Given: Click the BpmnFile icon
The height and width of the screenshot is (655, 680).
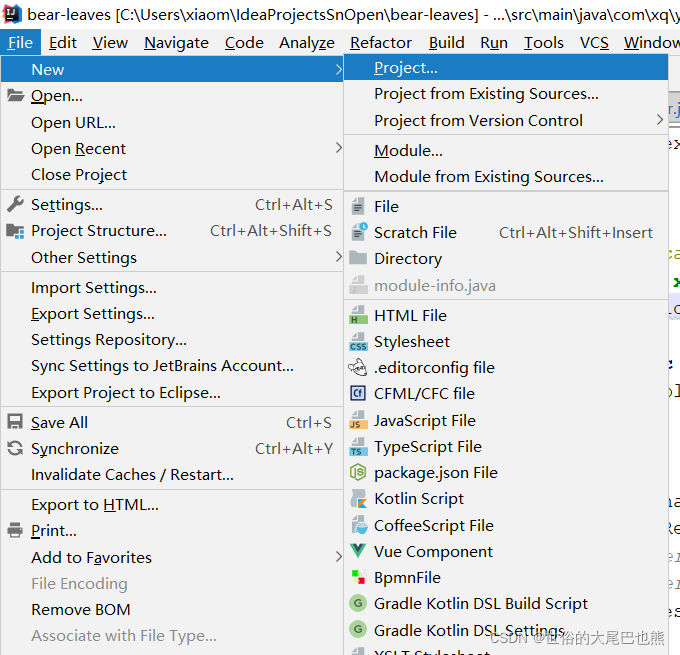Looking at the screenshot, I should 358,577.
